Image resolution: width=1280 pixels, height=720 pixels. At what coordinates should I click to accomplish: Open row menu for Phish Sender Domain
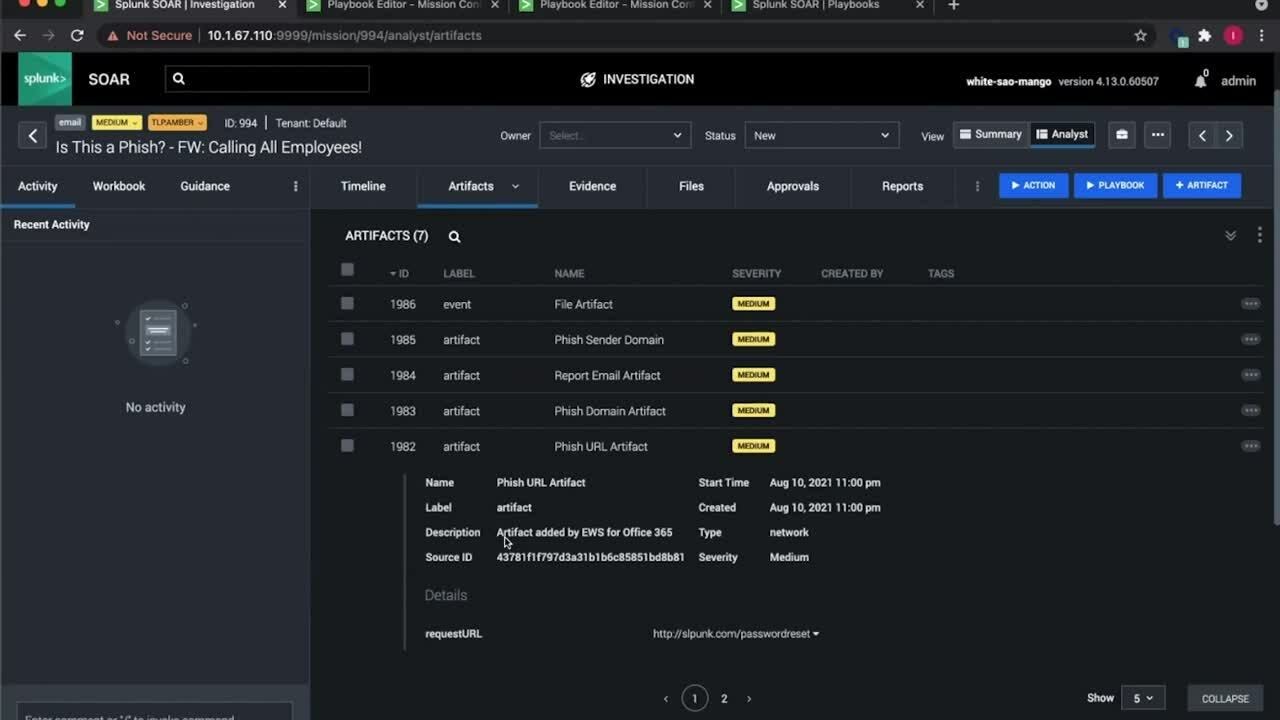point(1250,340)
